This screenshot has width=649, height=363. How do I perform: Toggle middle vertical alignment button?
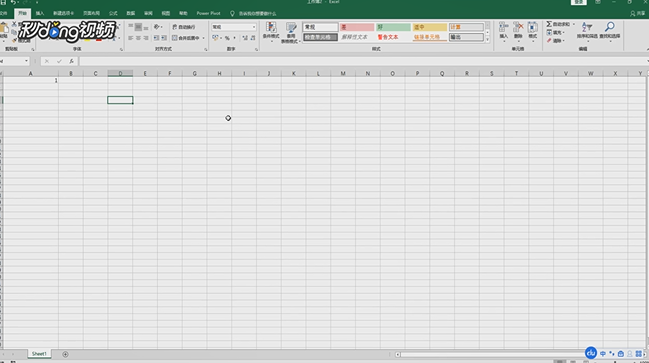click(138, 27)
